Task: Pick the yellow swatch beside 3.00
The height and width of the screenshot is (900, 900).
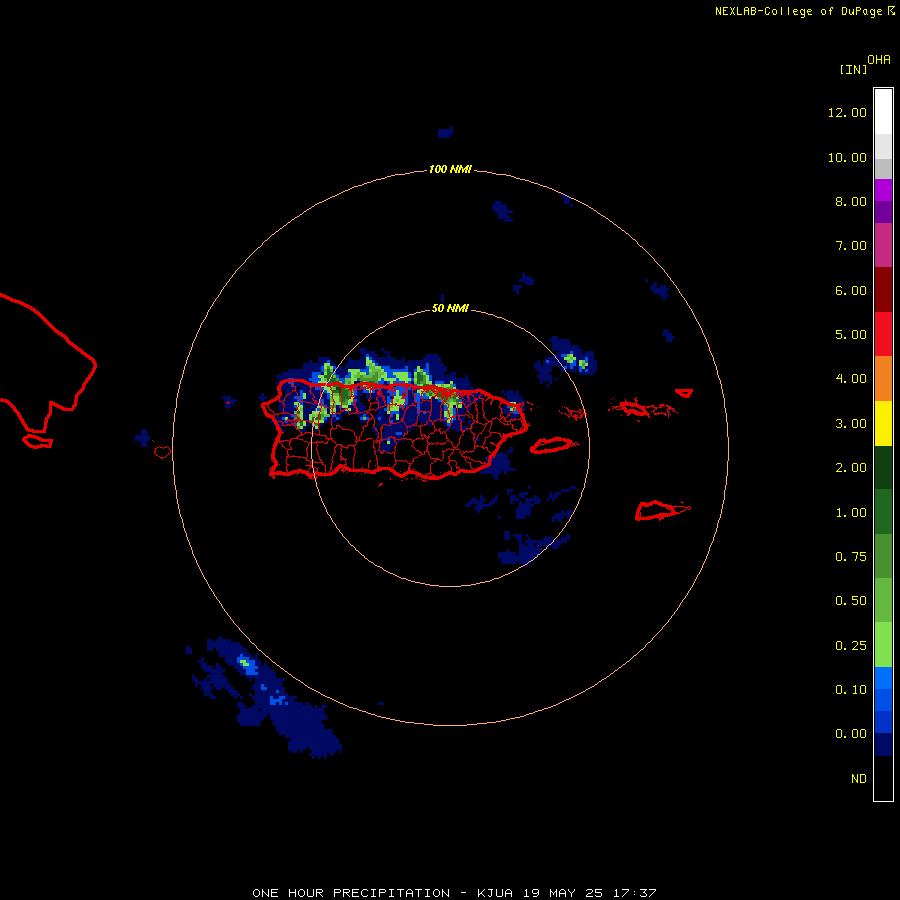Action: (883, 424)
